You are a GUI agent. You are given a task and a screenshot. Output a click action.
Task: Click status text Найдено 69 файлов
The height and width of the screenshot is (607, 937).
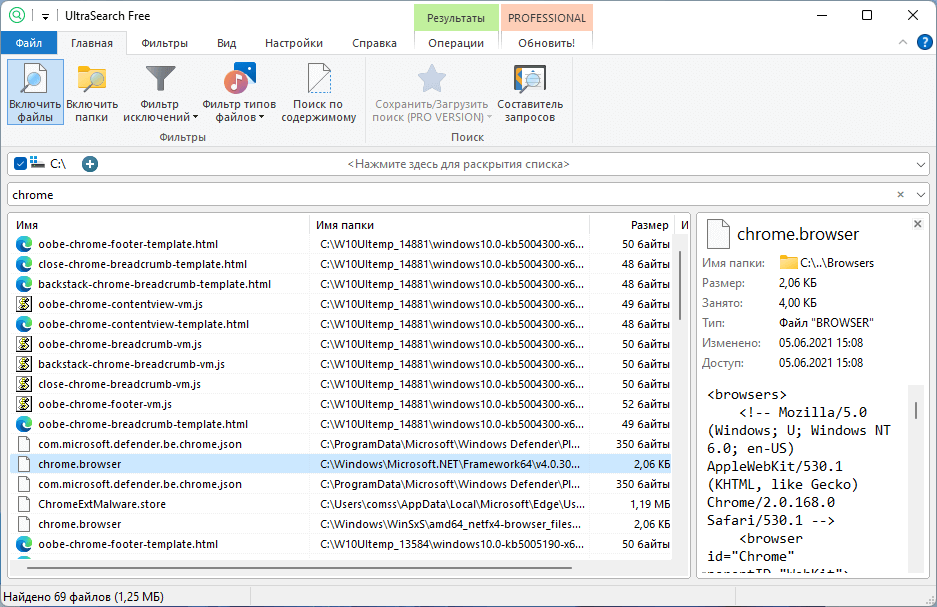[x=84, y=596]
